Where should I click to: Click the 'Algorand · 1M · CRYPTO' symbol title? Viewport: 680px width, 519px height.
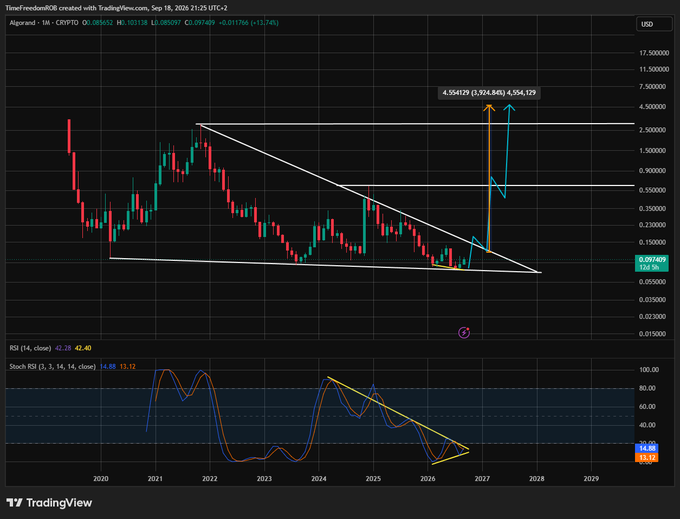tap(44, 23)
